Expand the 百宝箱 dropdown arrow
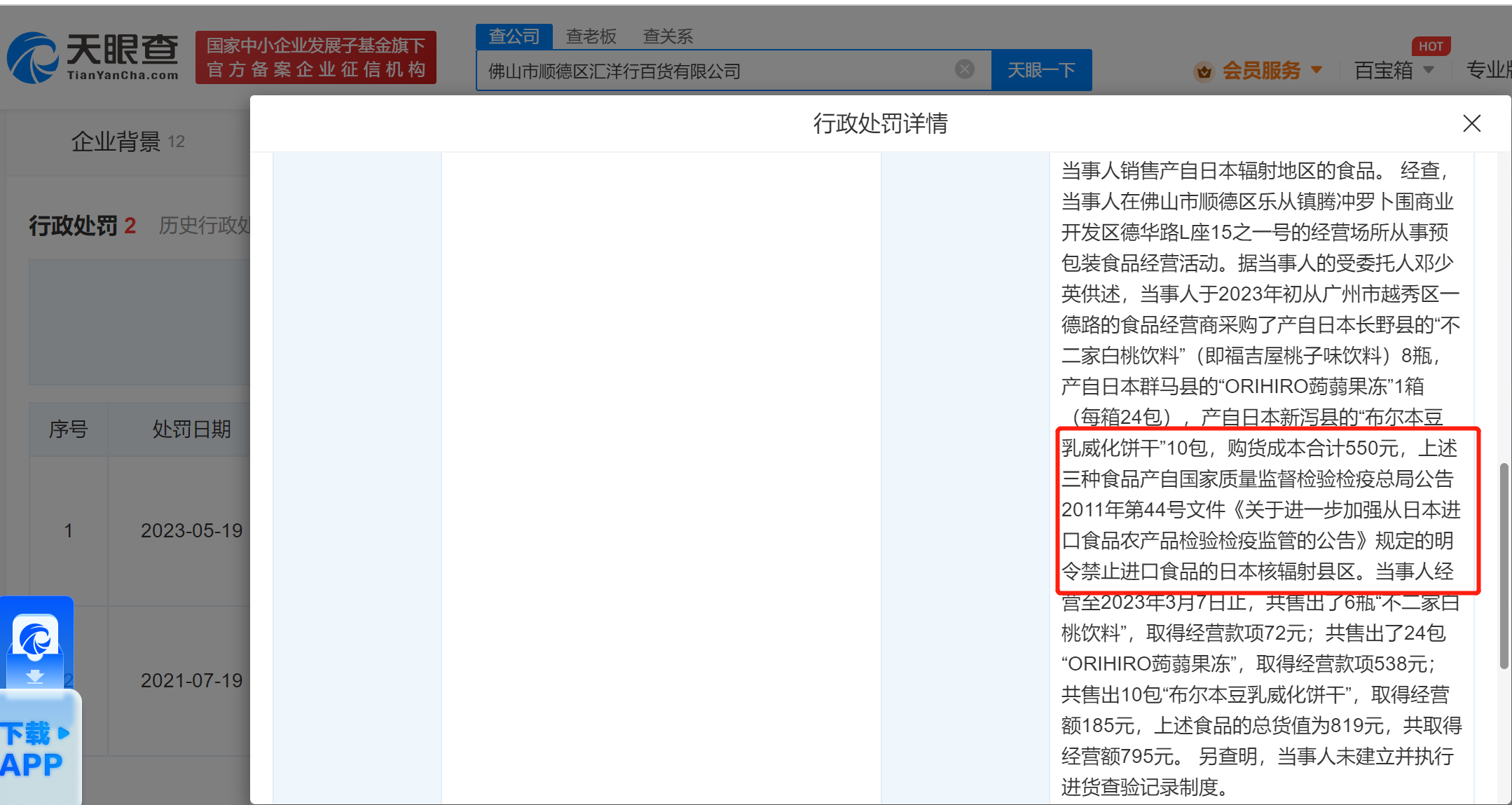1512x805 pixels. [1429, 70]
